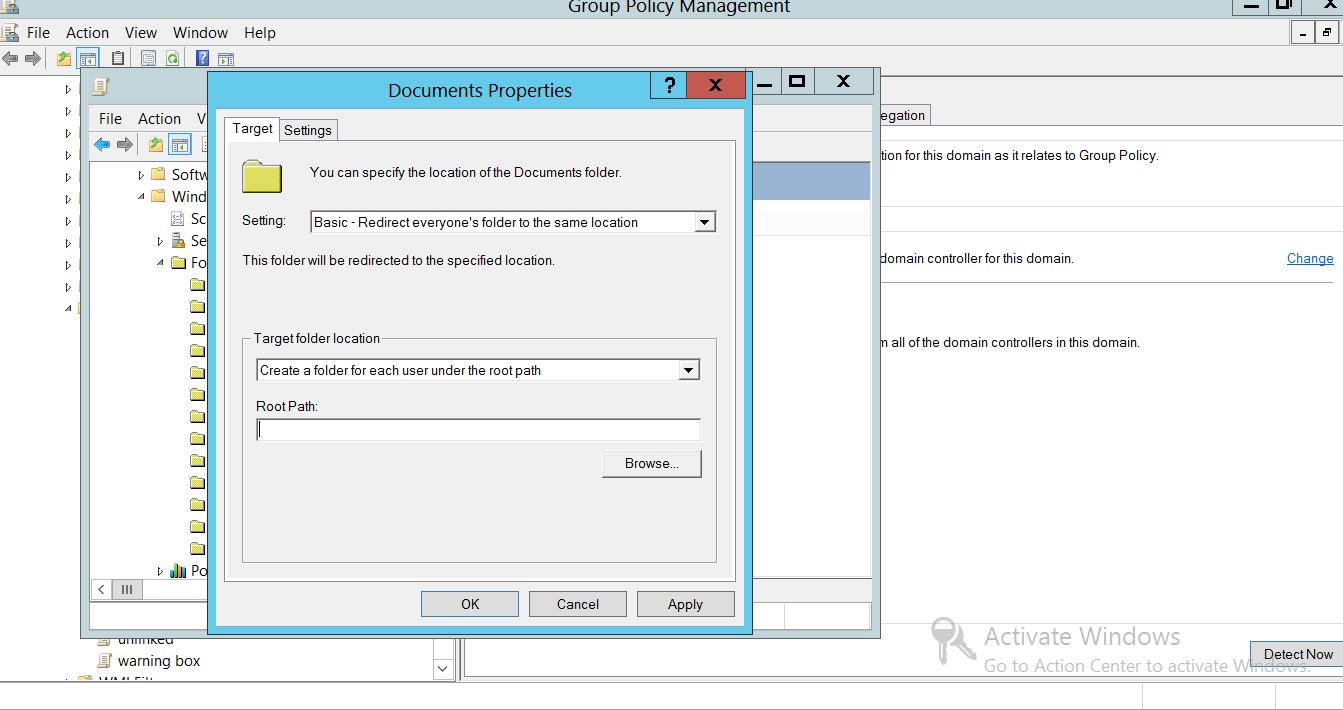Image resolution: width=1343 pixels, height=710 pixels.
Task: Toggle console tree icon in editor window toolbar
Action: 179,145
